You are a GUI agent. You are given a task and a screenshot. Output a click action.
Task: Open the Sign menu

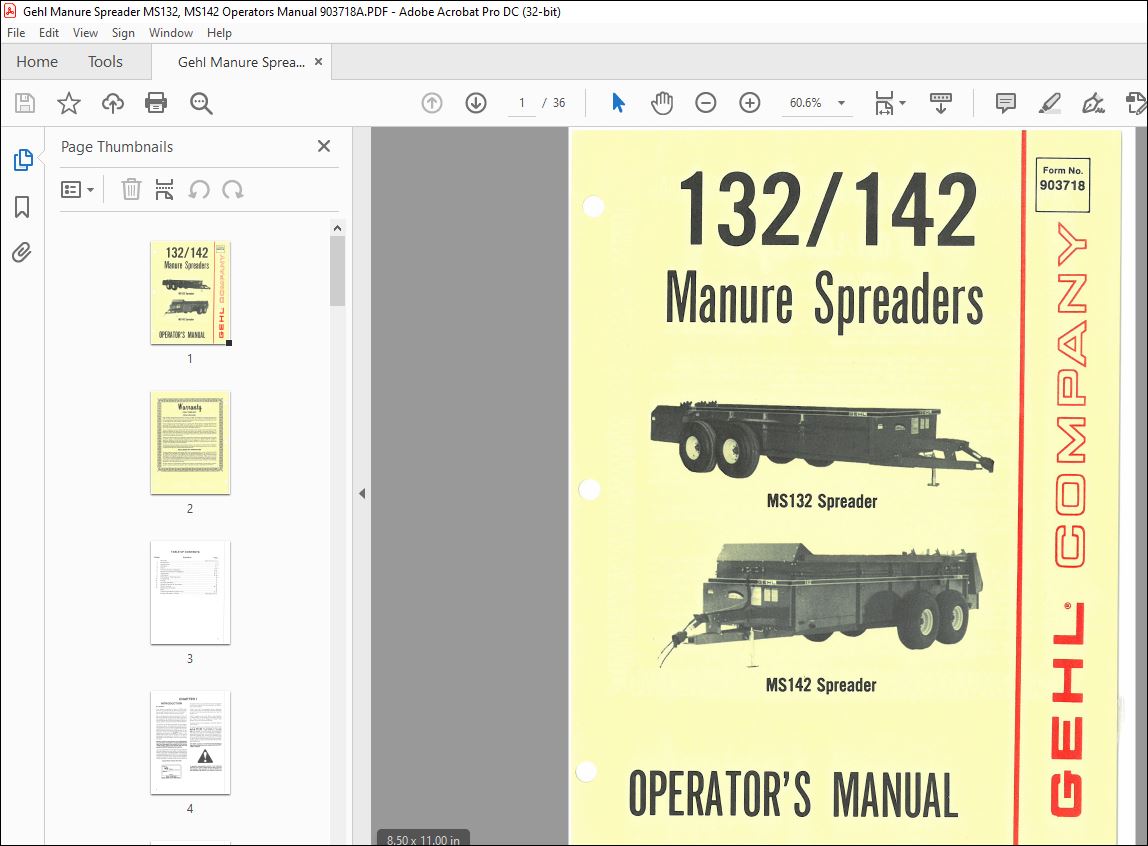123,33
